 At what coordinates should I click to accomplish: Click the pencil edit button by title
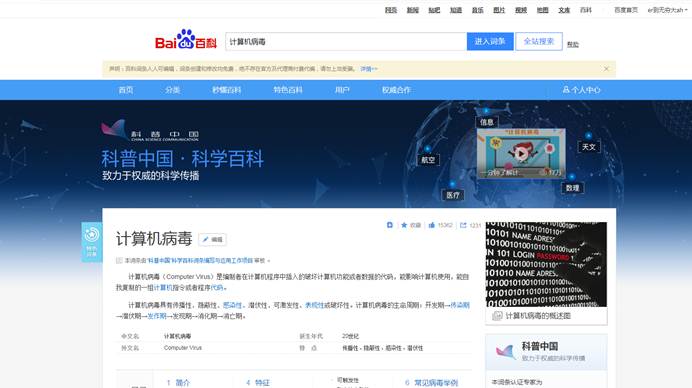click(x=212, y=239)
